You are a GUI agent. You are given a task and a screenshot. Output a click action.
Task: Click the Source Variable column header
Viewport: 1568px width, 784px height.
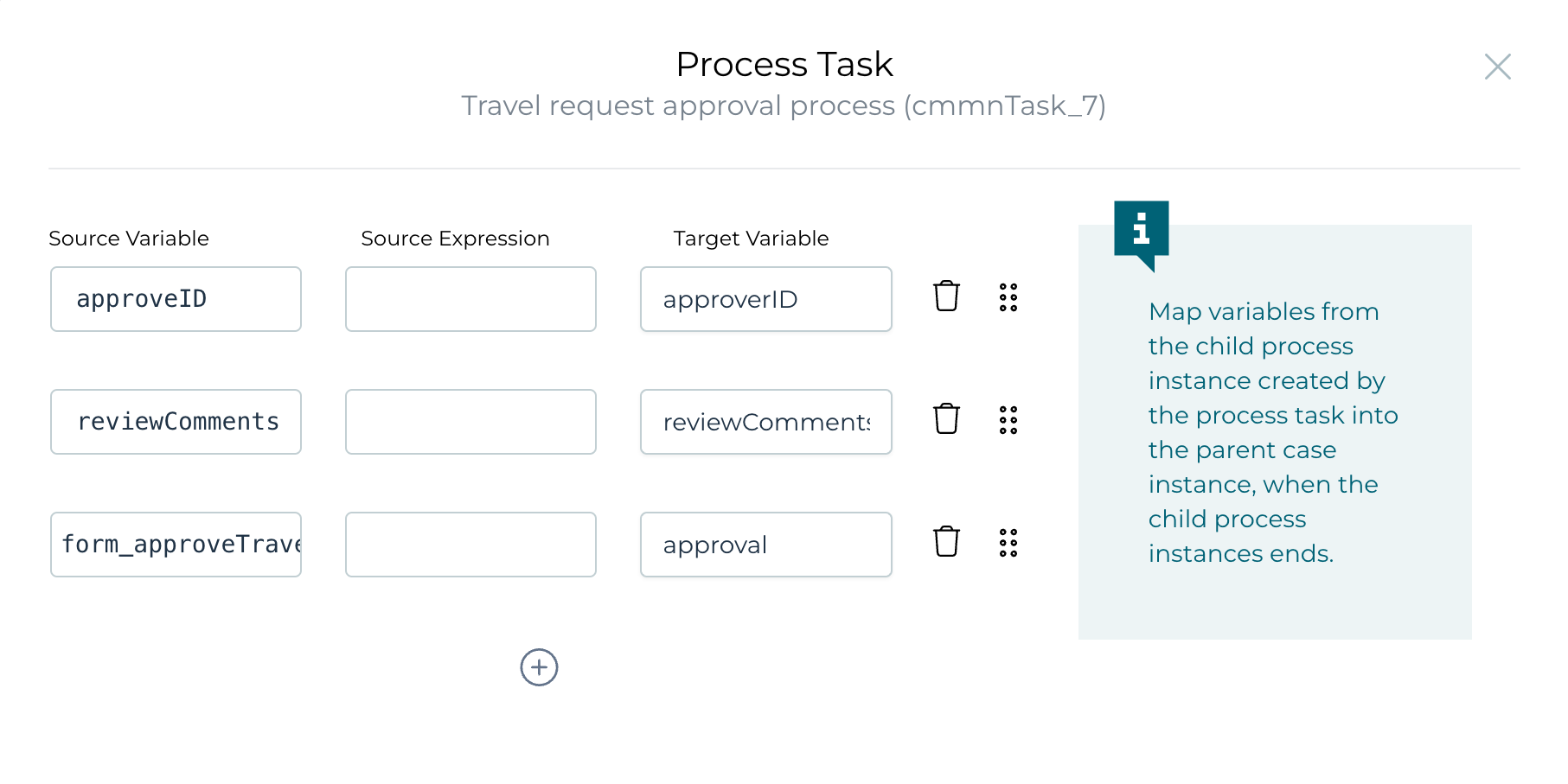tap(129, 239)
